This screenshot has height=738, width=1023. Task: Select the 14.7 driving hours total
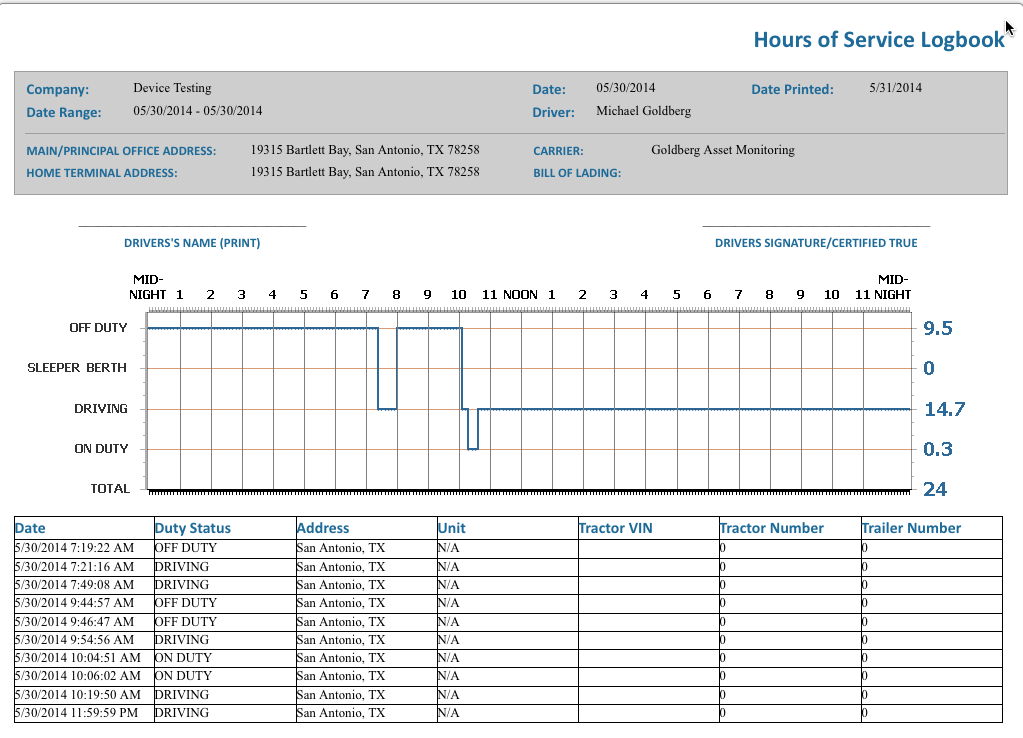pos(943,409)
